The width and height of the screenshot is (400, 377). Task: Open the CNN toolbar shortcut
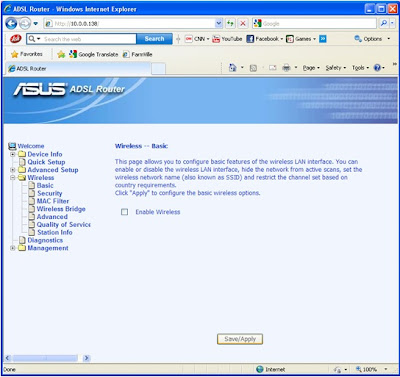[197, 39]
